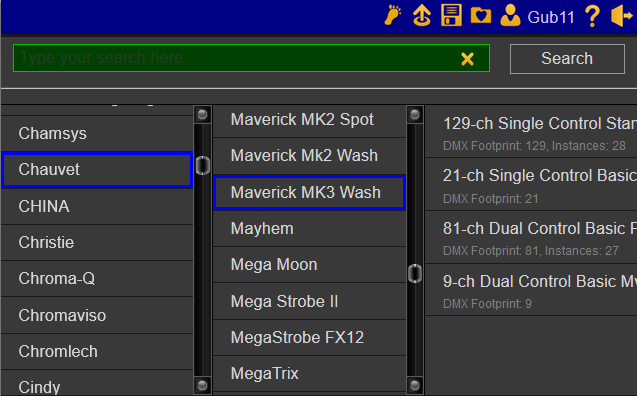
Task: Select fixture Maverick MK3 Wash
Action: [x=310, y=193]
